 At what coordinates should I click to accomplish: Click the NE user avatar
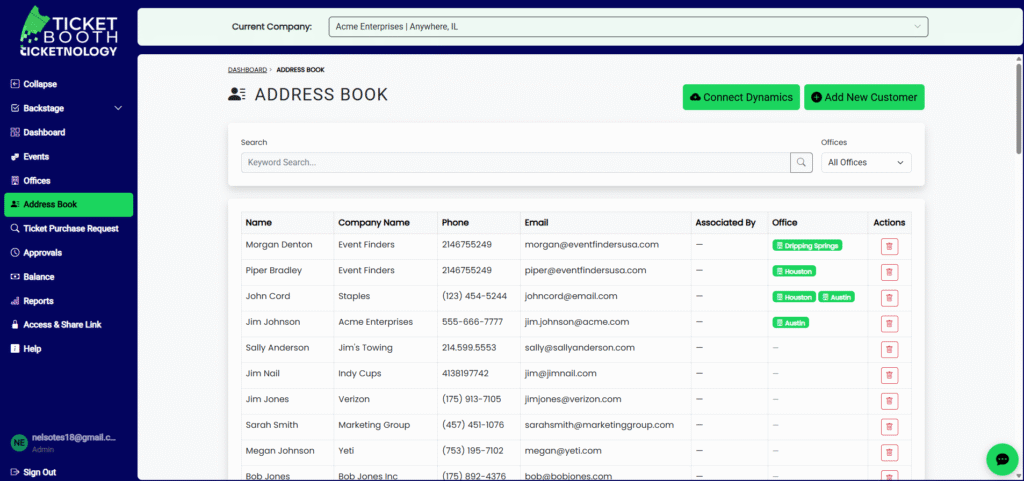(19, 442)
